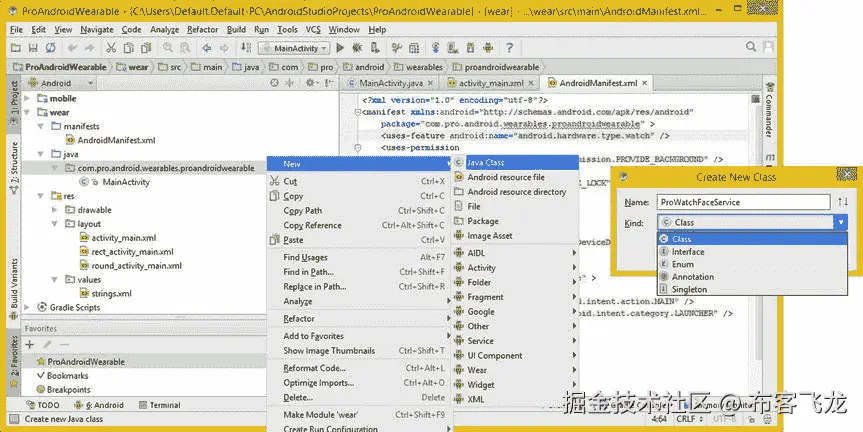Select Java Class in the New submenu
This screenshot has width=863, height=432.
click(x=515, y=162)
